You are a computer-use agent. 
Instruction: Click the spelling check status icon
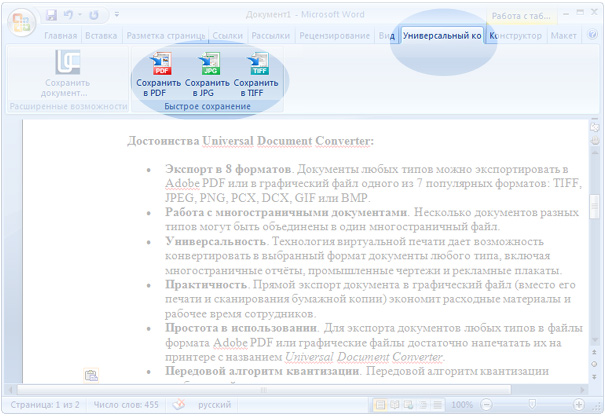(179, 404)
